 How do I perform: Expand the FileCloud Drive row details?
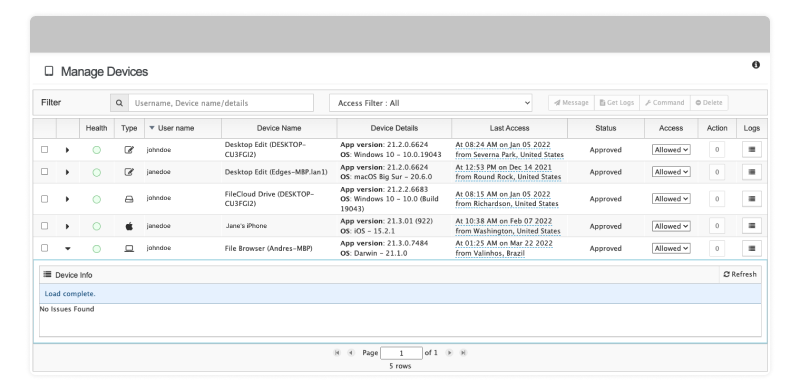pos(67,199)
